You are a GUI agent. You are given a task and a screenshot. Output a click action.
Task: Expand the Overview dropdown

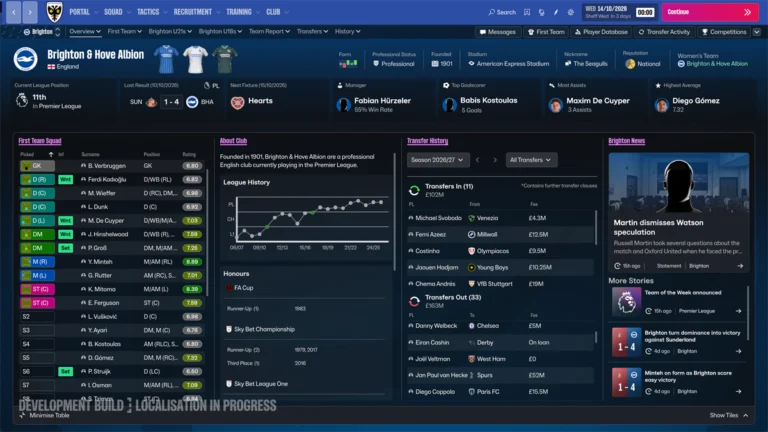pyautogui.click(x=85, y=31)
